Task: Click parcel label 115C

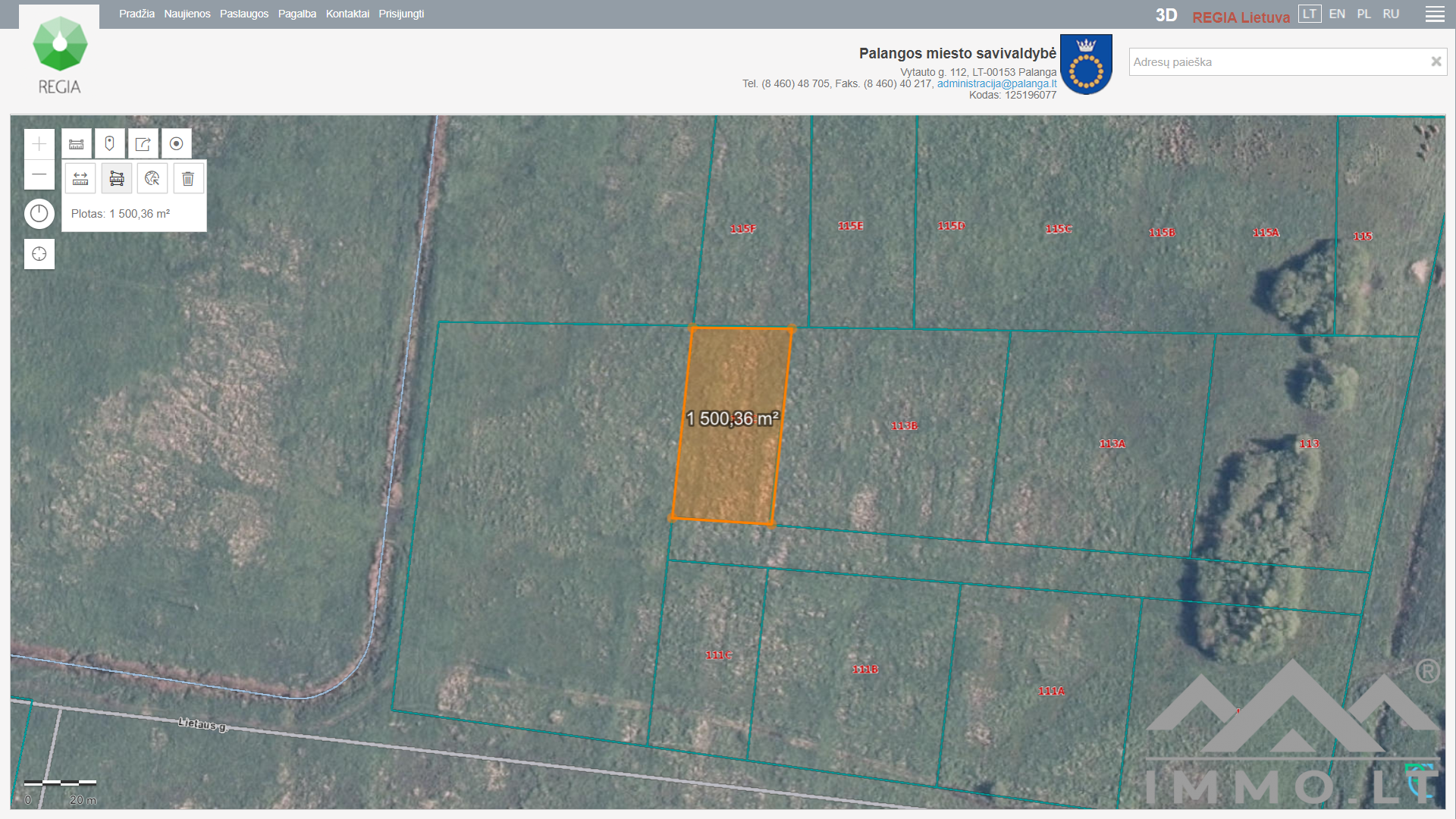Action: [1059, 229]
